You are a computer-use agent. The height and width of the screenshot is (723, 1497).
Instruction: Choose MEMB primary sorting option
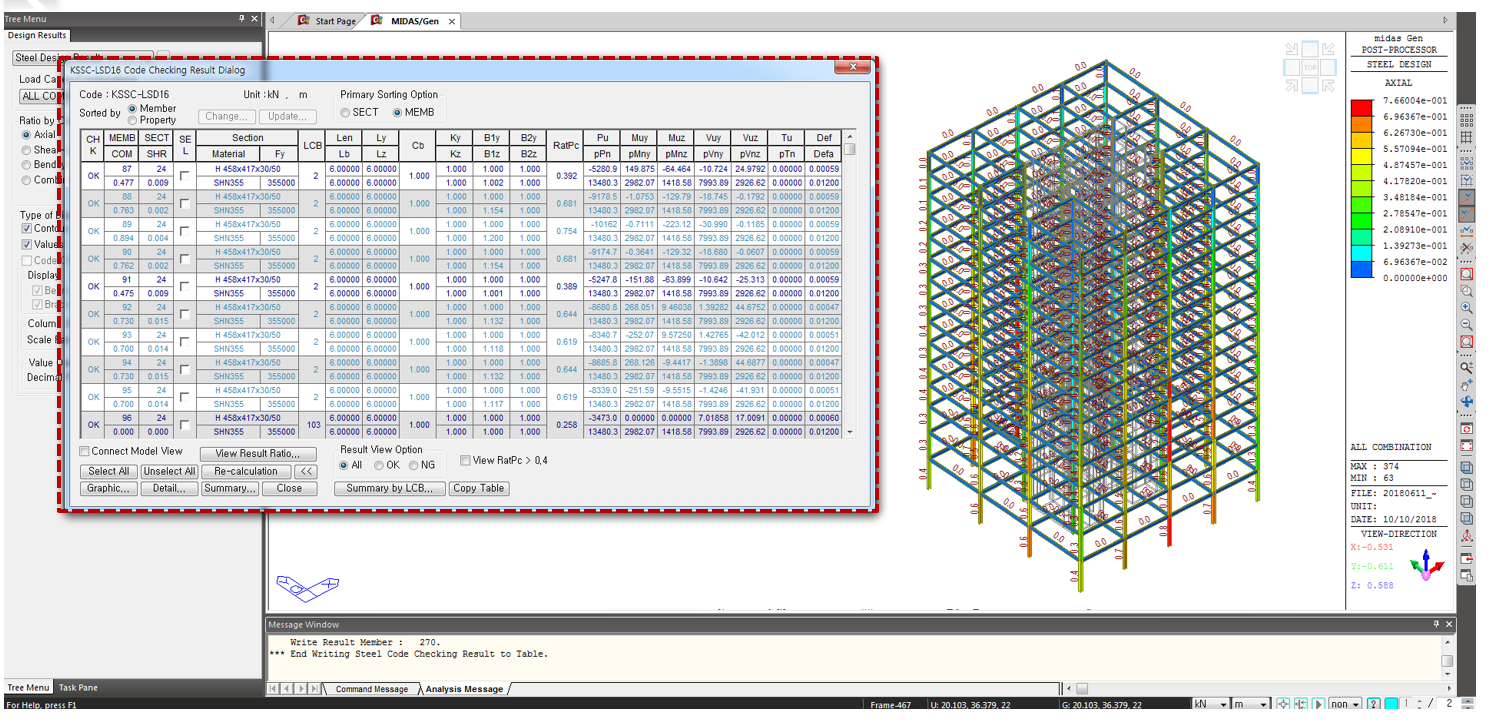(397, 112)
